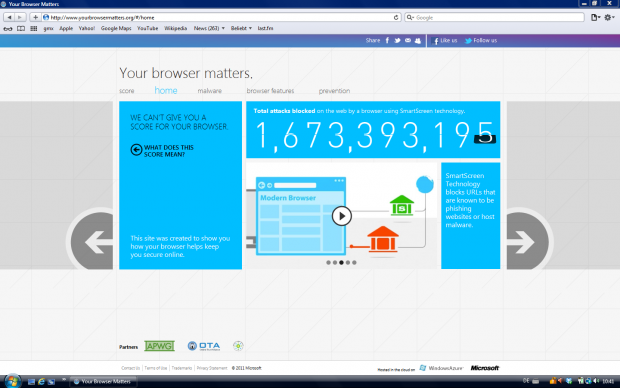Play the Modern Browser video
The image size is (620, 388).
342,216
